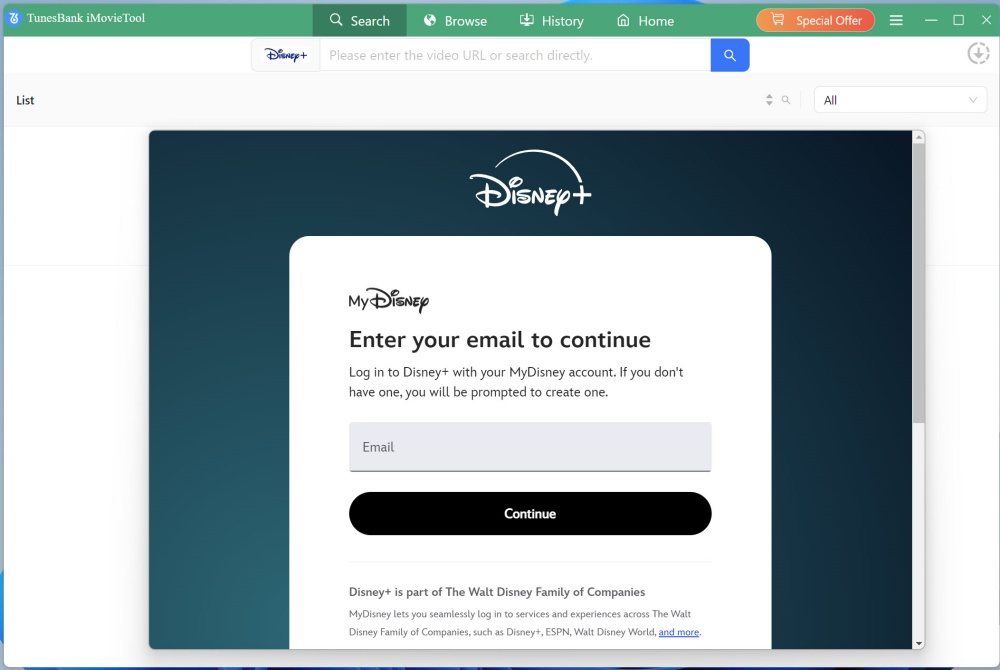This screenshot has width=1000, height=670.
Task: Open the Disney+ service selector
Action: [x=286, y=55]
